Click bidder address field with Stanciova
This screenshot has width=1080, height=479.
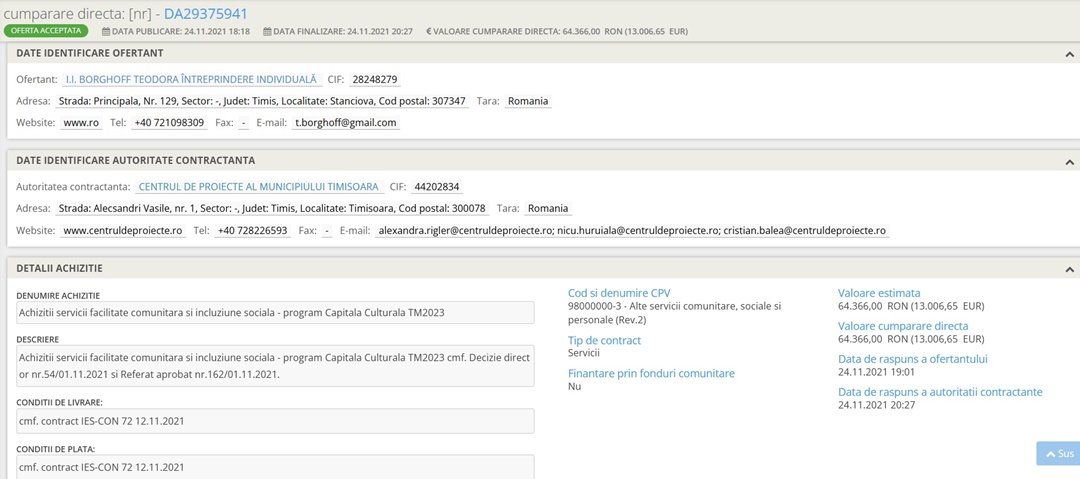[262, 101]
